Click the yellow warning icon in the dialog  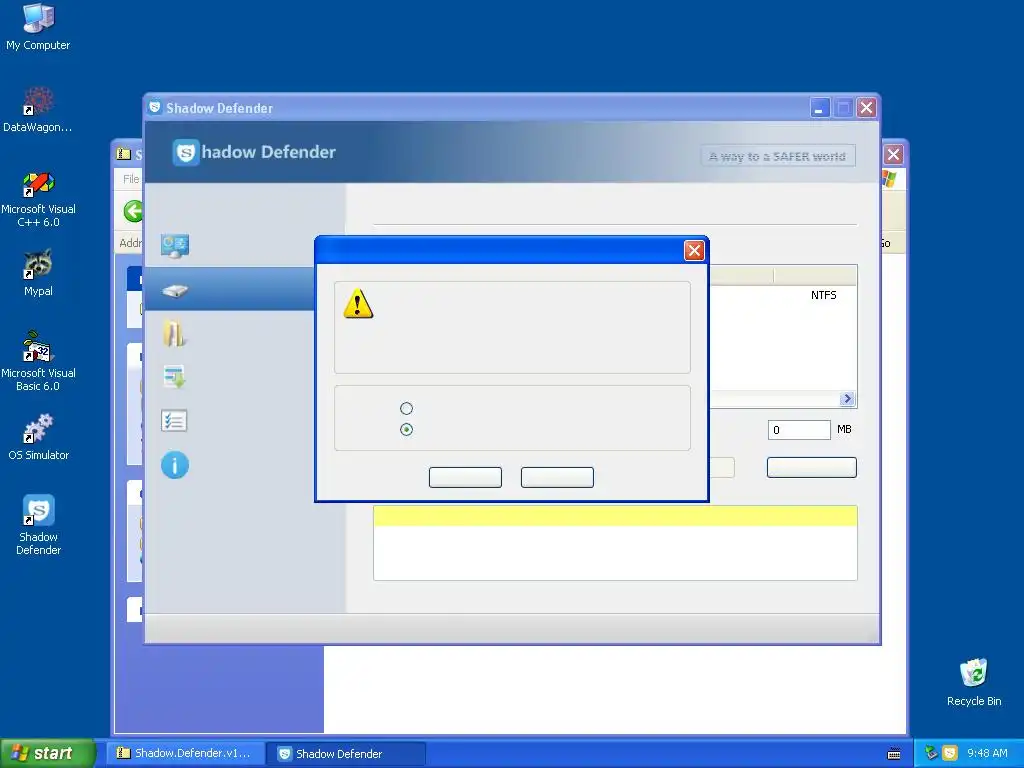(x=358, y=304)
